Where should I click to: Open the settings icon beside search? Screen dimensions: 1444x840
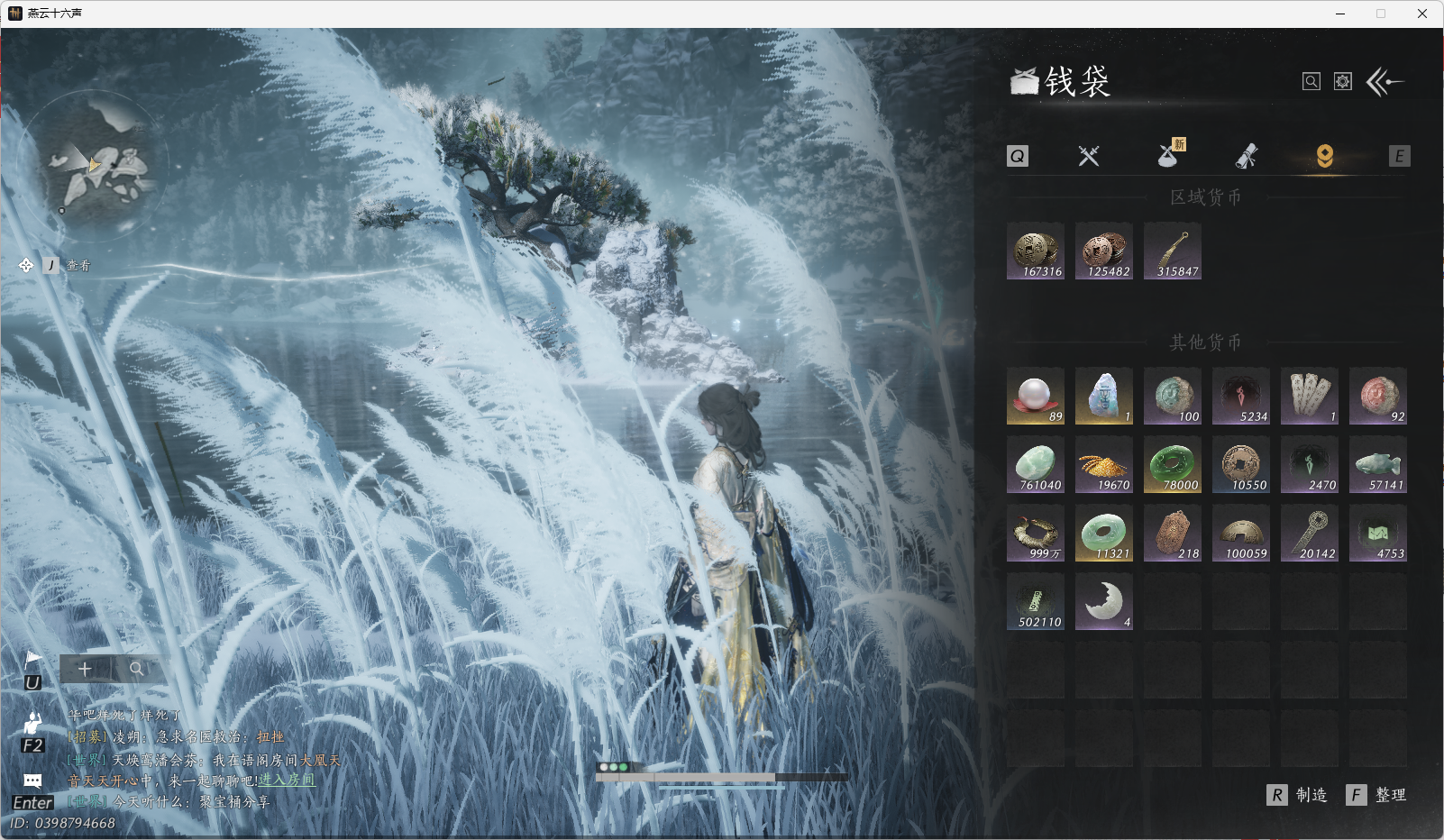[1343, 82]
